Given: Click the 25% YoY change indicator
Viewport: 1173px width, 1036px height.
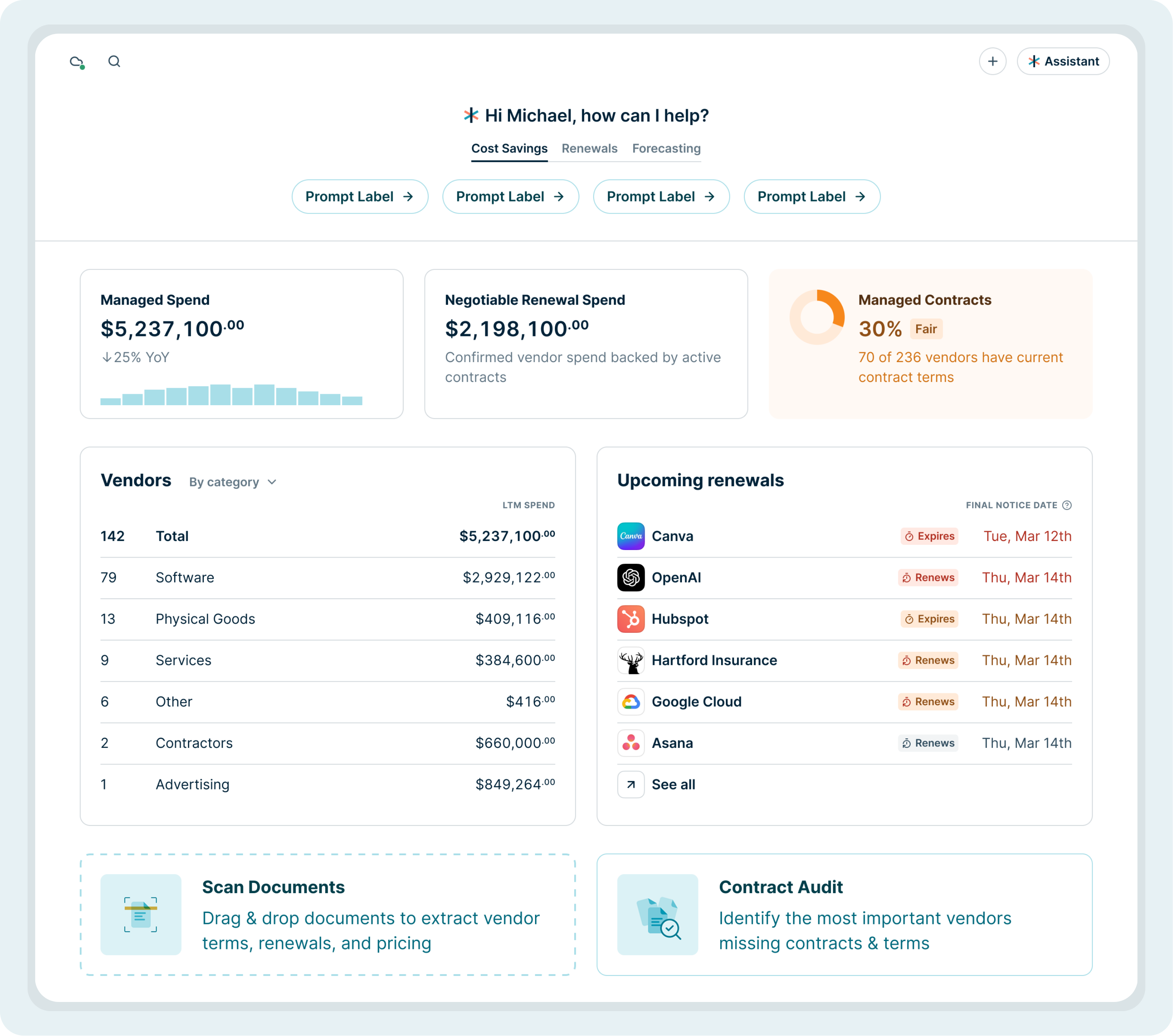Looking at the screenshot, I should [x=135, y=357].
